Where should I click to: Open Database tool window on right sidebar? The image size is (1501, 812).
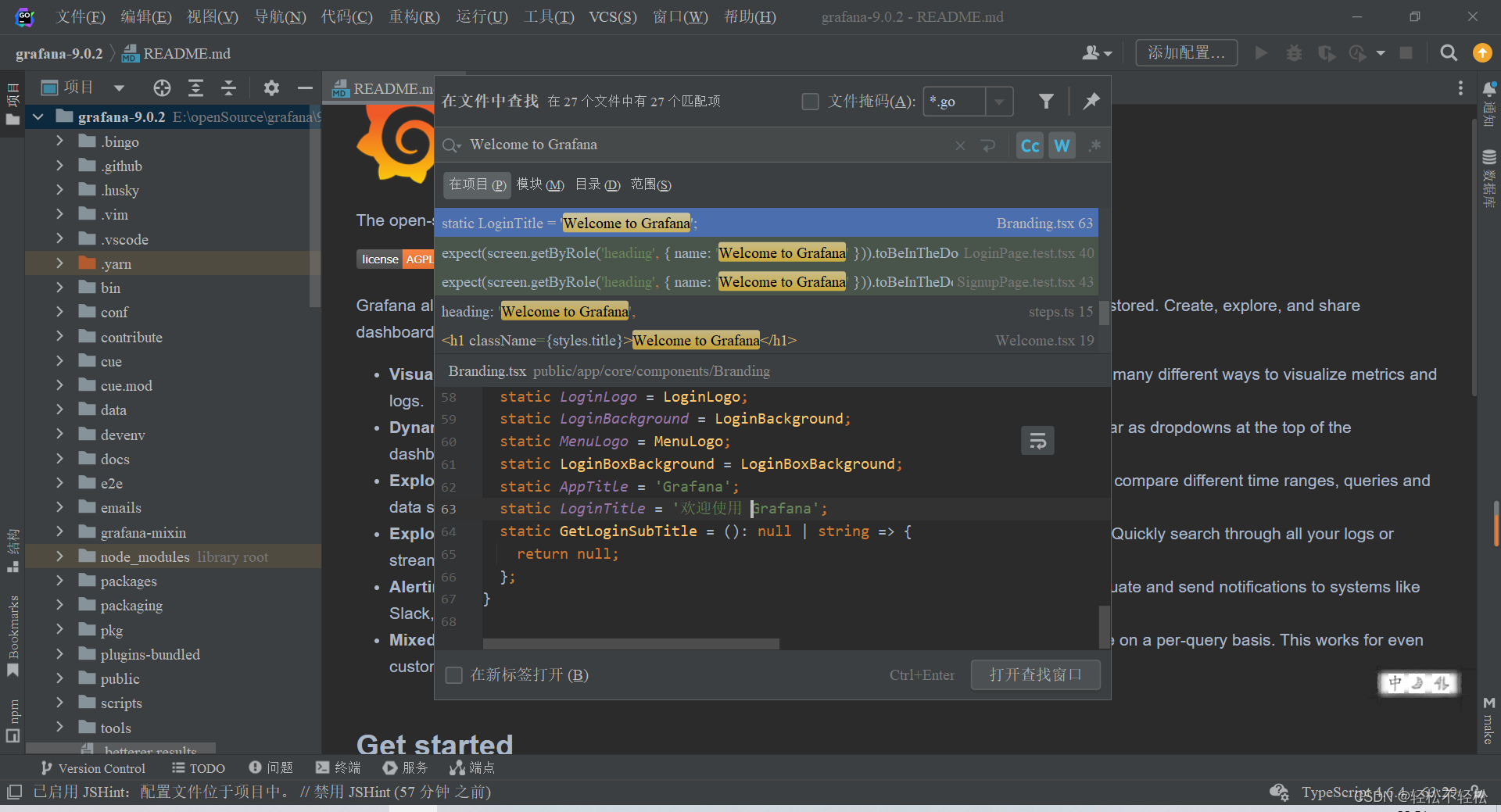[1489, 178]
